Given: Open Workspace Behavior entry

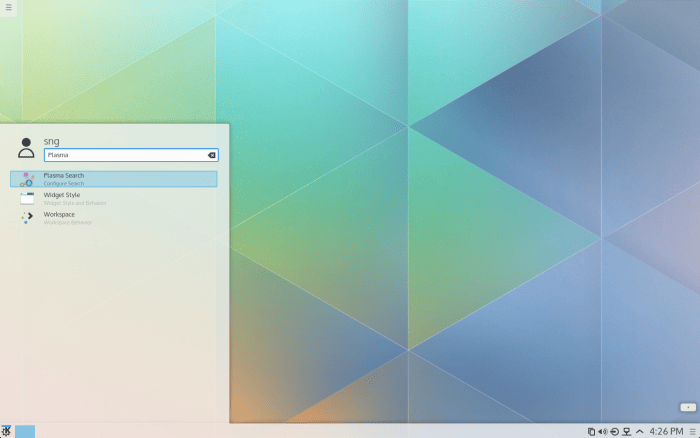Looking at the screenshot, I should [120, 217].
